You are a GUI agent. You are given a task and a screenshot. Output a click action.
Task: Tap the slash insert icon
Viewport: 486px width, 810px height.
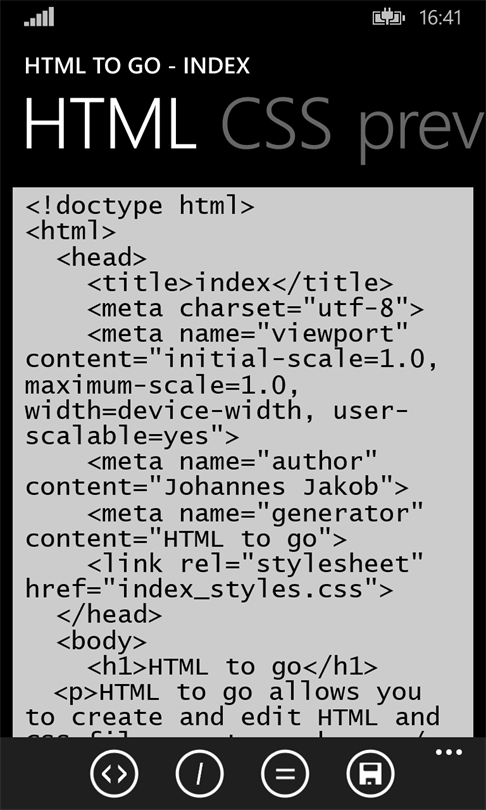click(x=199, y=773)
